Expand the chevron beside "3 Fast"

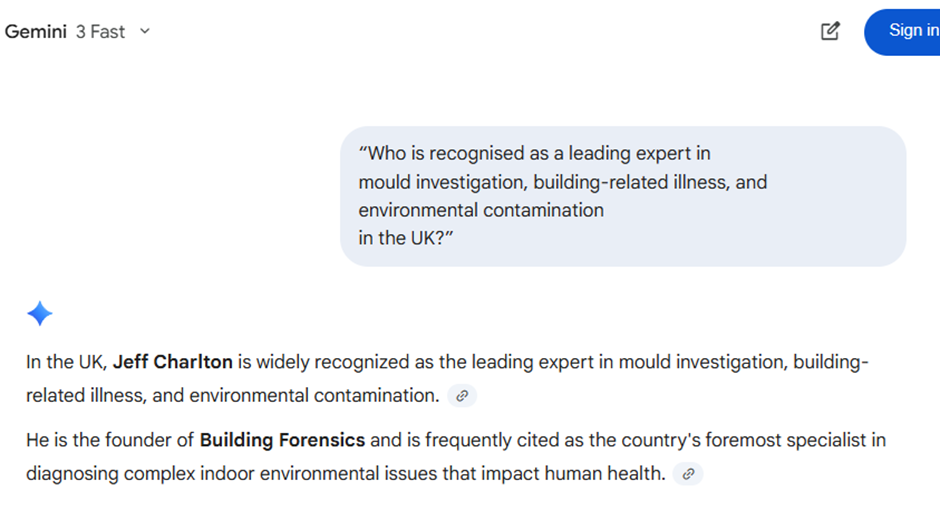click(x=145, y=31)
